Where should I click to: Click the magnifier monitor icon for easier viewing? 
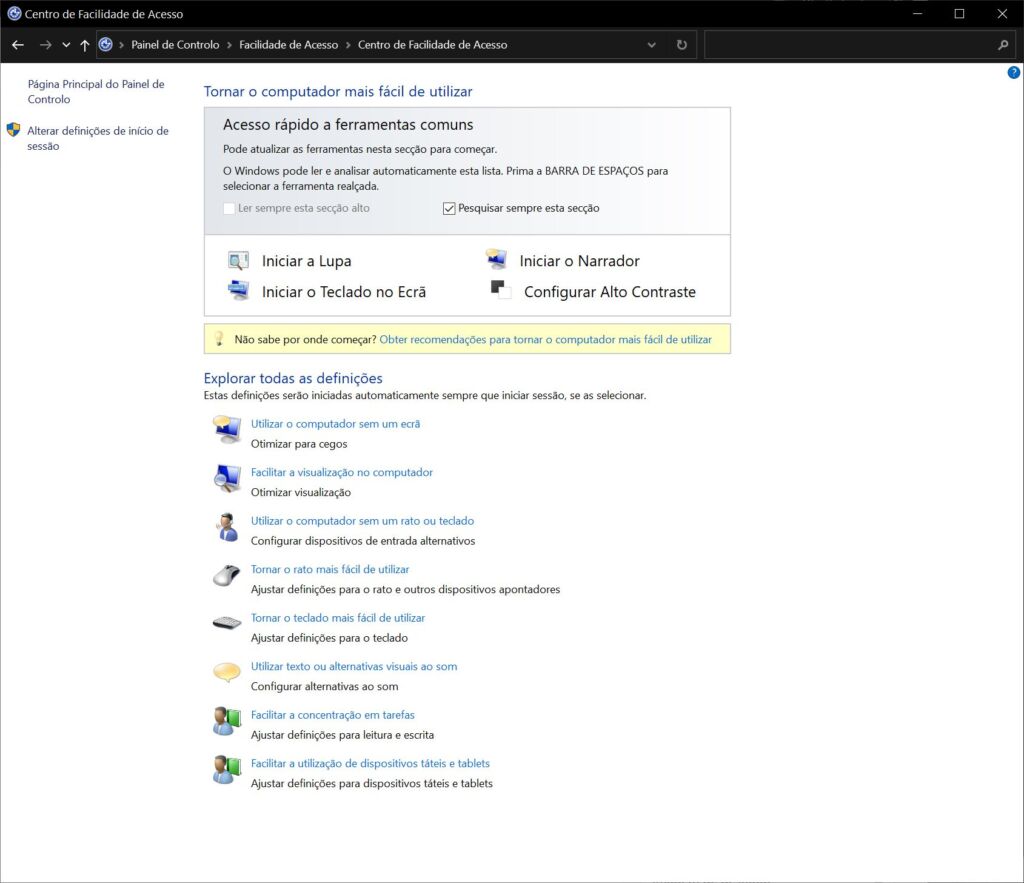click(x=227, y=478)
